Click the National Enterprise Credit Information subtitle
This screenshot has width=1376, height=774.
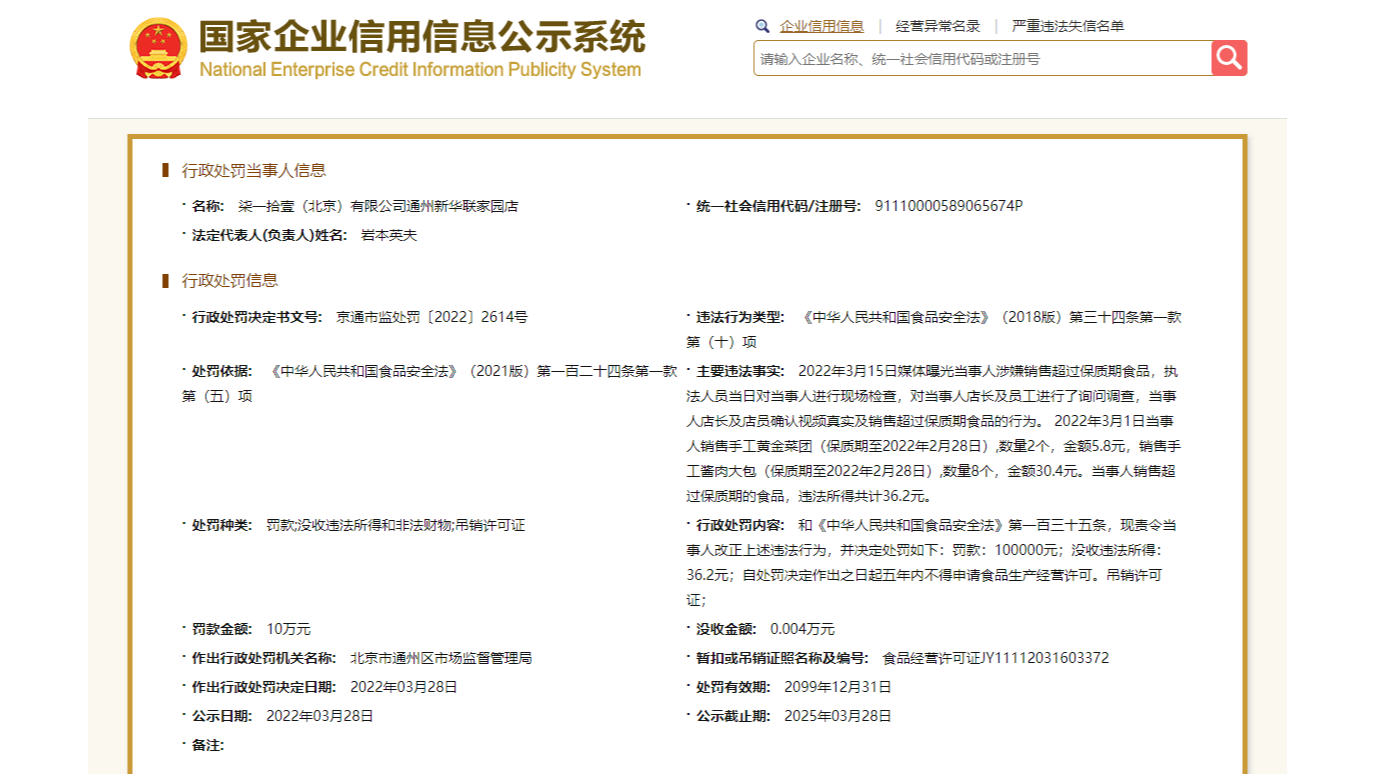420,70
